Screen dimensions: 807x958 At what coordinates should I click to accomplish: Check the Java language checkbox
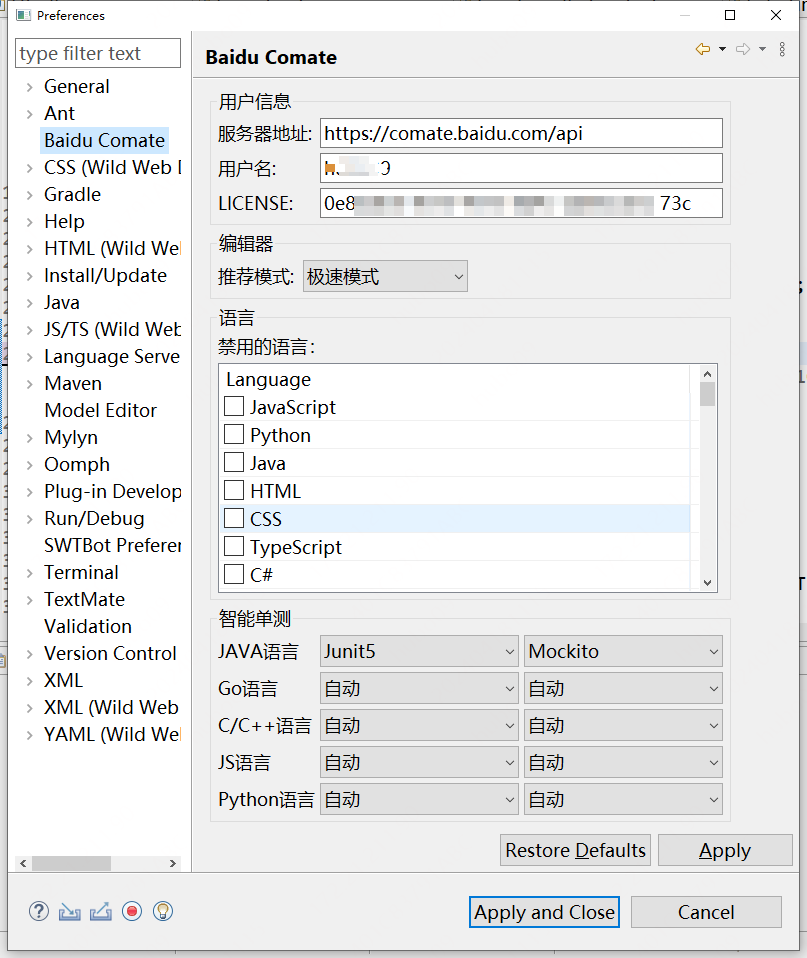click(x=234, y=463)
